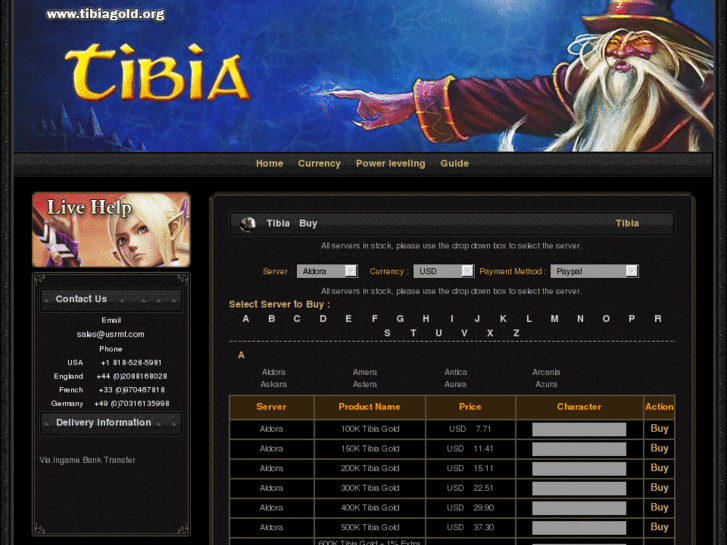Screen dimensions: 727x545
Task: Jump to servers starting with letter K
Action: [x=503, y=319]
